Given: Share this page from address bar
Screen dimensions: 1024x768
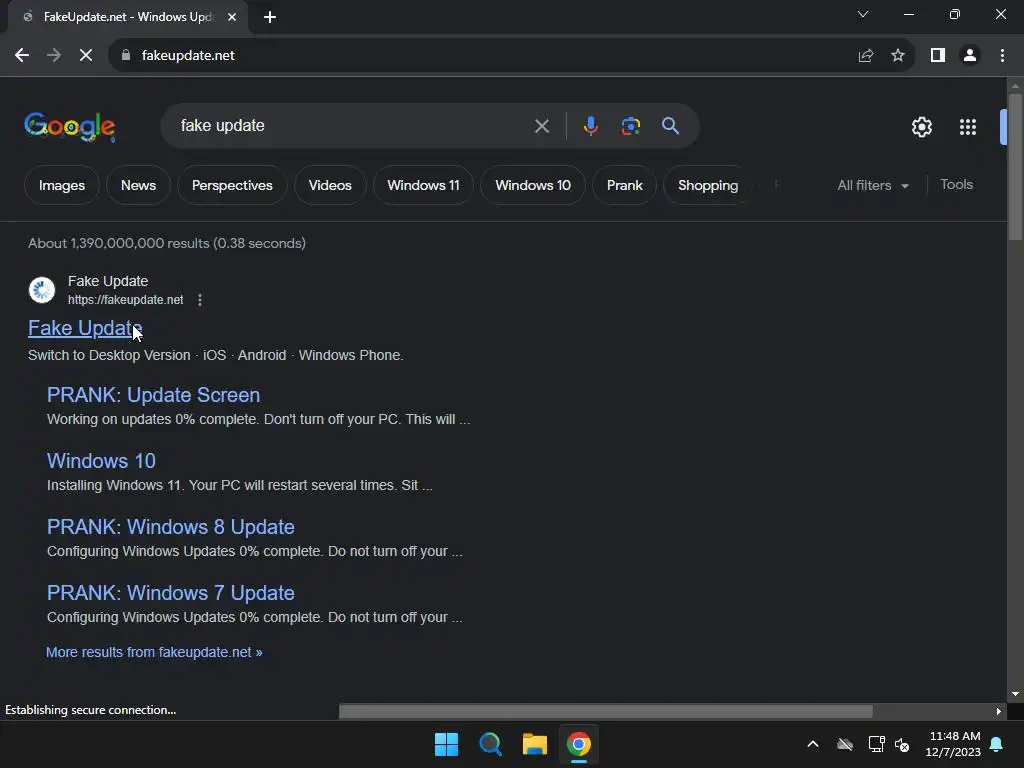Looking at the screenshot, I should 866,56.
